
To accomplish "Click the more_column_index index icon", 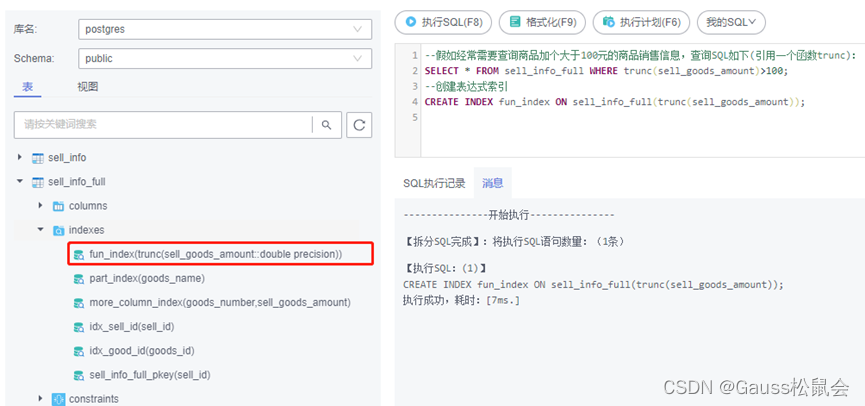I will [79, 303].
